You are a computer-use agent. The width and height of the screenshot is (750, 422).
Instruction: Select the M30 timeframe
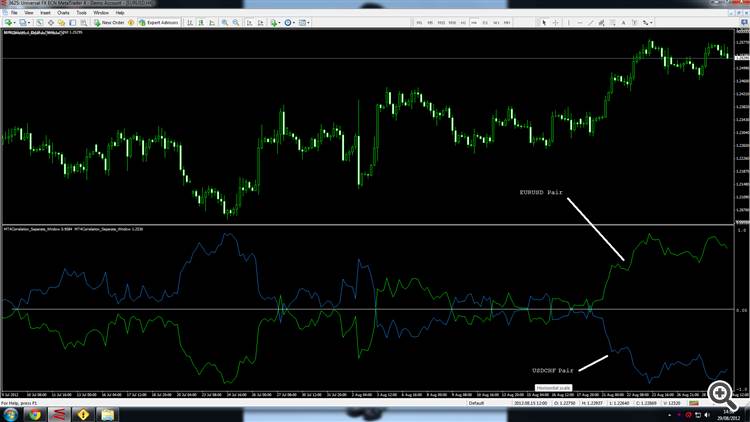pos(452,22)
